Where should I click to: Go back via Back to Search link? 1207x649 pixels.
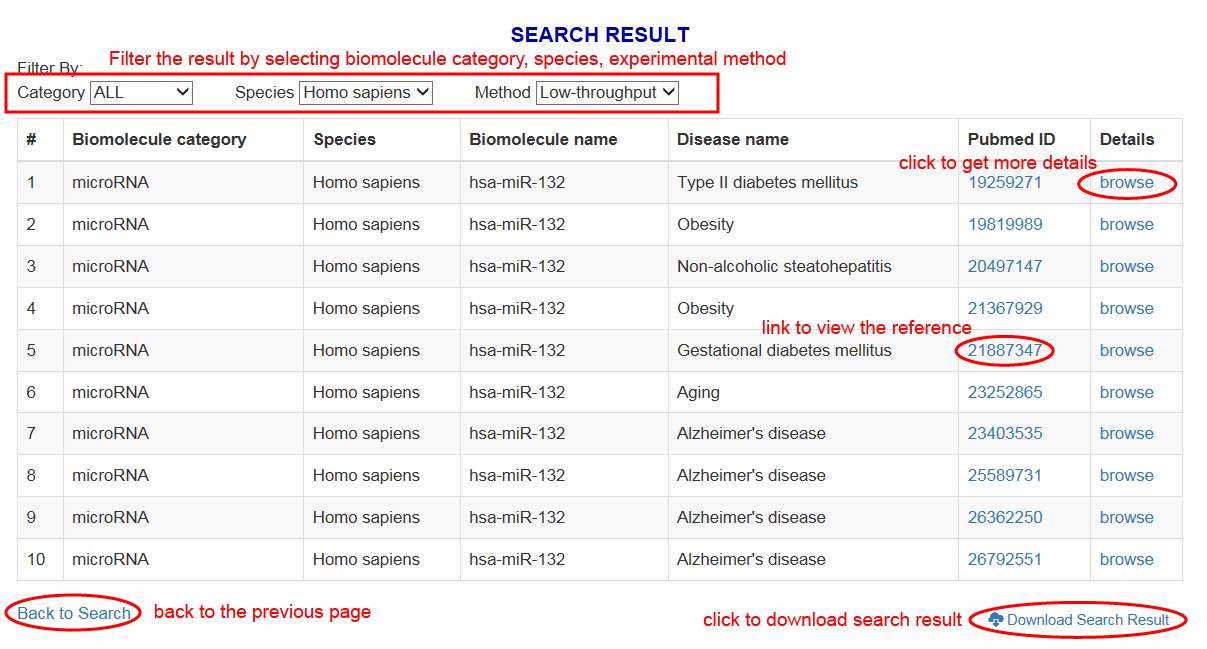[x=74, y=613]
